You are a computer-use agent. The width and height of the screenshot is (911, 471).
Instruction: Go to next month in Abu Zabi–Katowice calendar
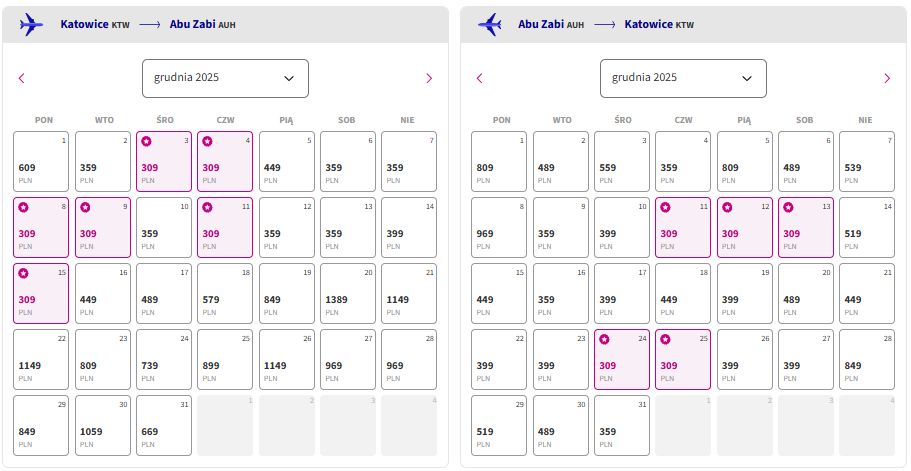click(887, 78)
